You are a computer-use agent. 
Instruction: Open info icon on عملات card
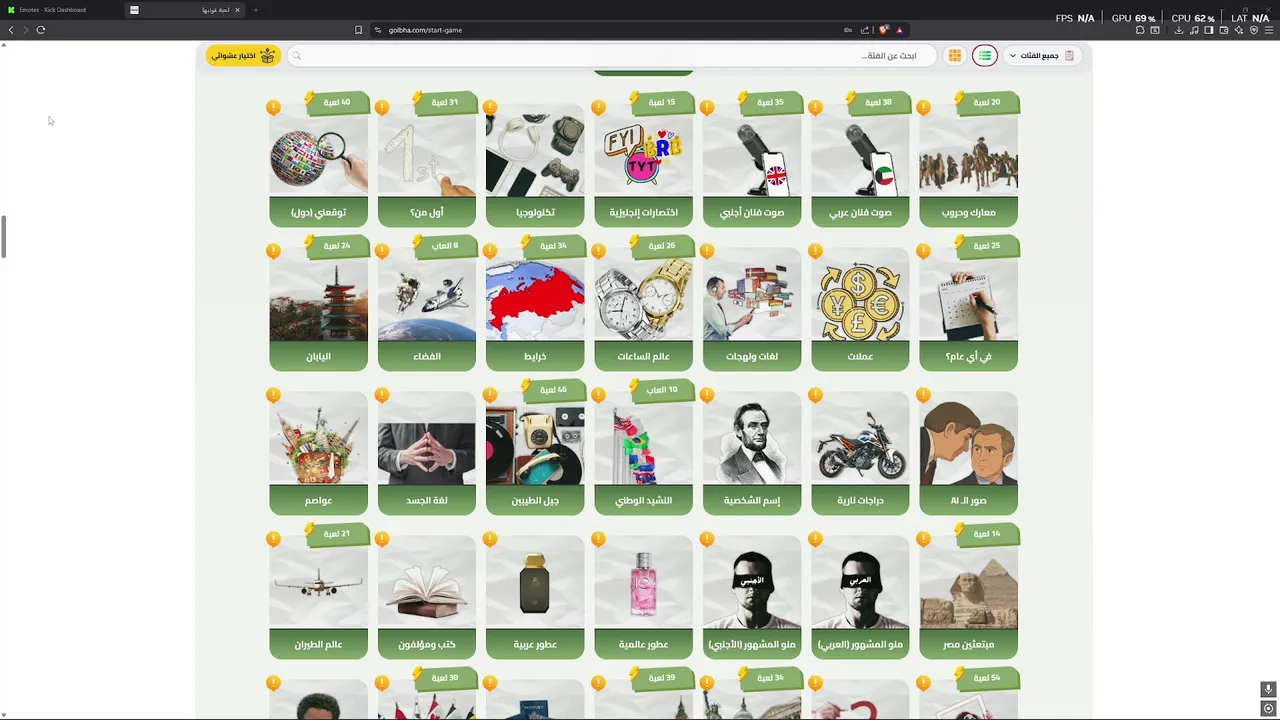pyautogui.click(x=815, y=251)
